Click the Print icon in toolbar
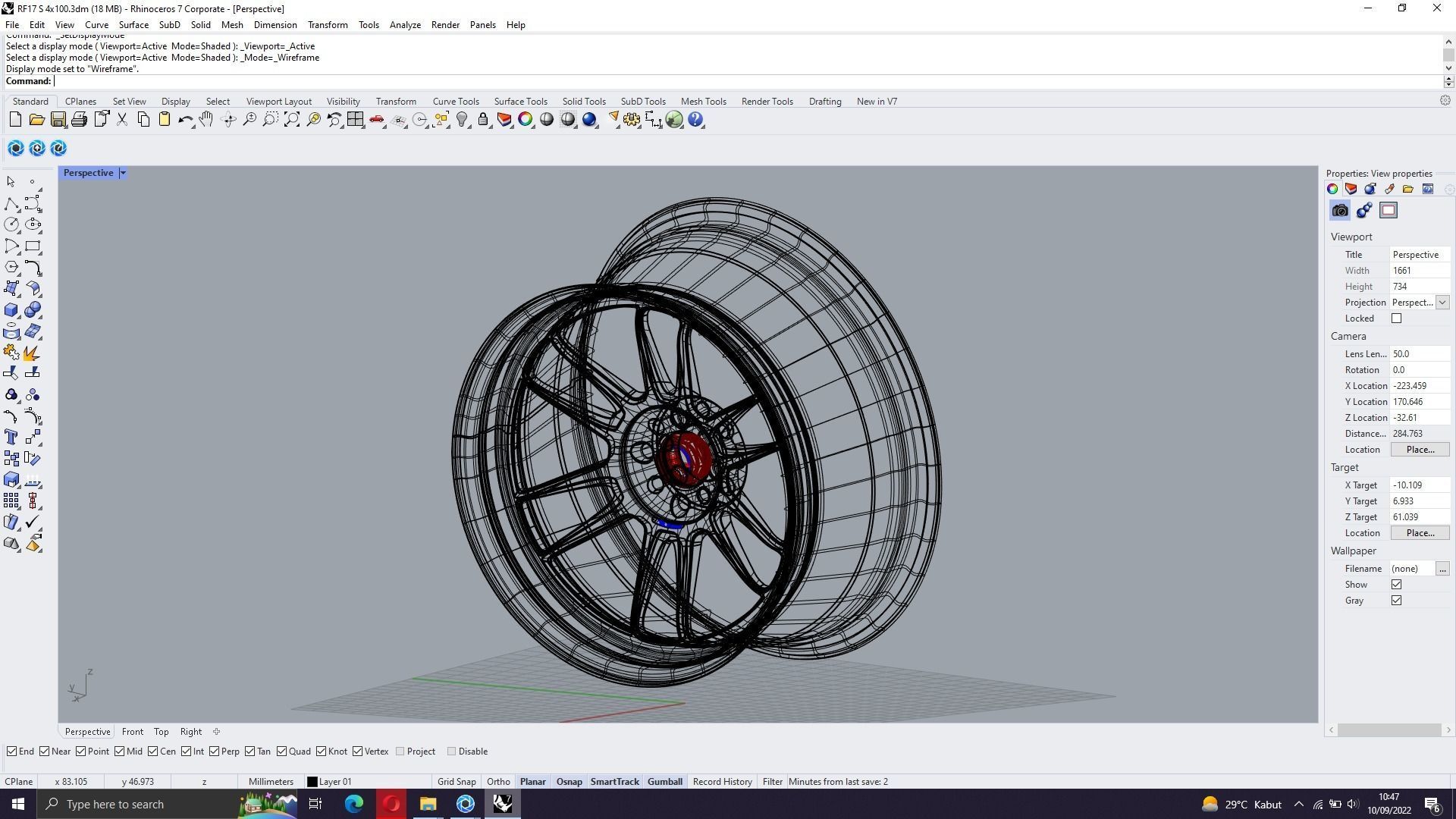Image resolution: width=1456 pixels, height=819 pixels. click(79, 120)
